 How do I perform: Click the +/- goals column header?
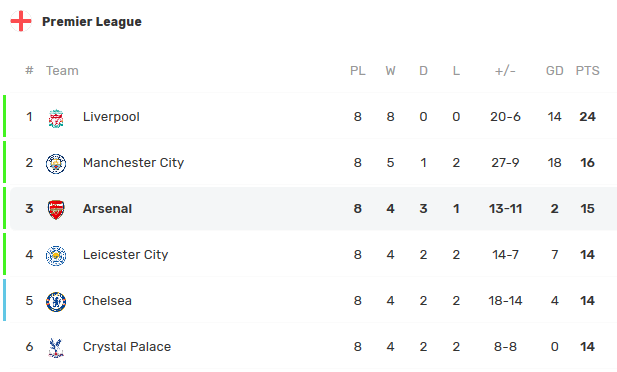505,71
